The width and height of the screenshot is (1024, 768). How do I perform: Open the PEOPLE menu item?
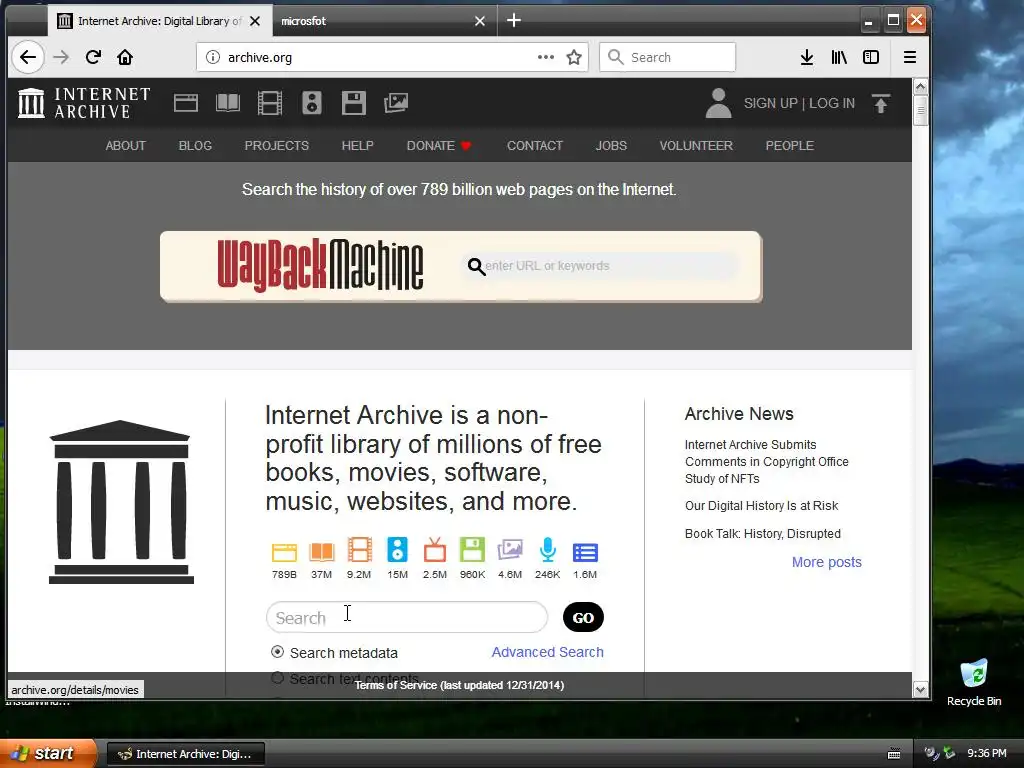(790, 146)
